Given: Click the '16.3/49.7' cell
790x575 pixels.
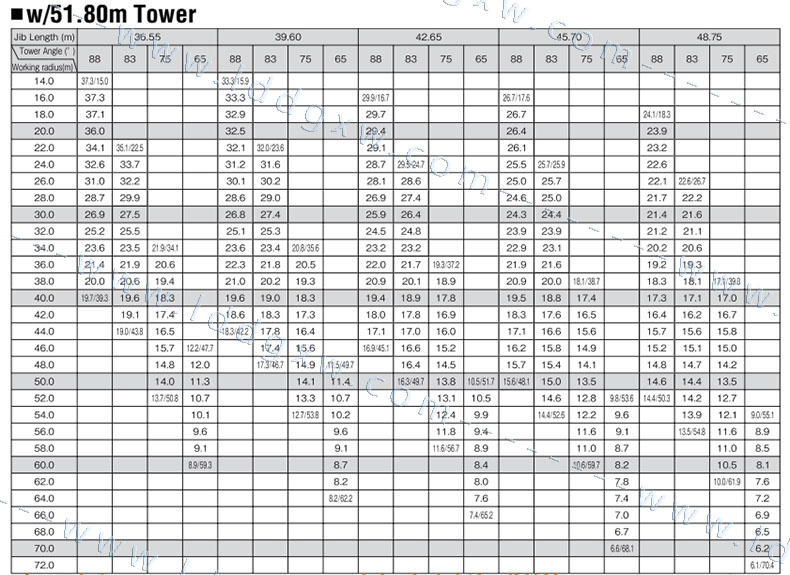Looking at the screenshot, I should 411,381.
